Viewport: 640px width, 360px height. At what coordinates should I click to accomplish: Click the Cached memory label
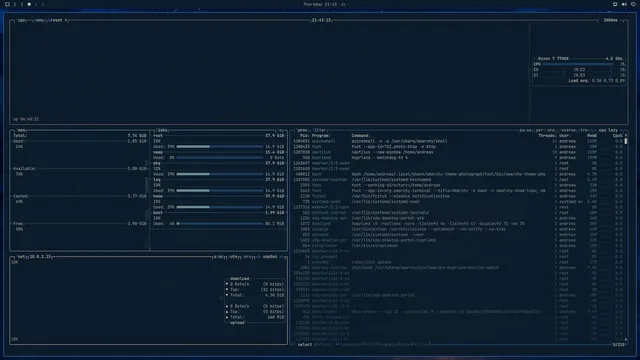[20, 196]
